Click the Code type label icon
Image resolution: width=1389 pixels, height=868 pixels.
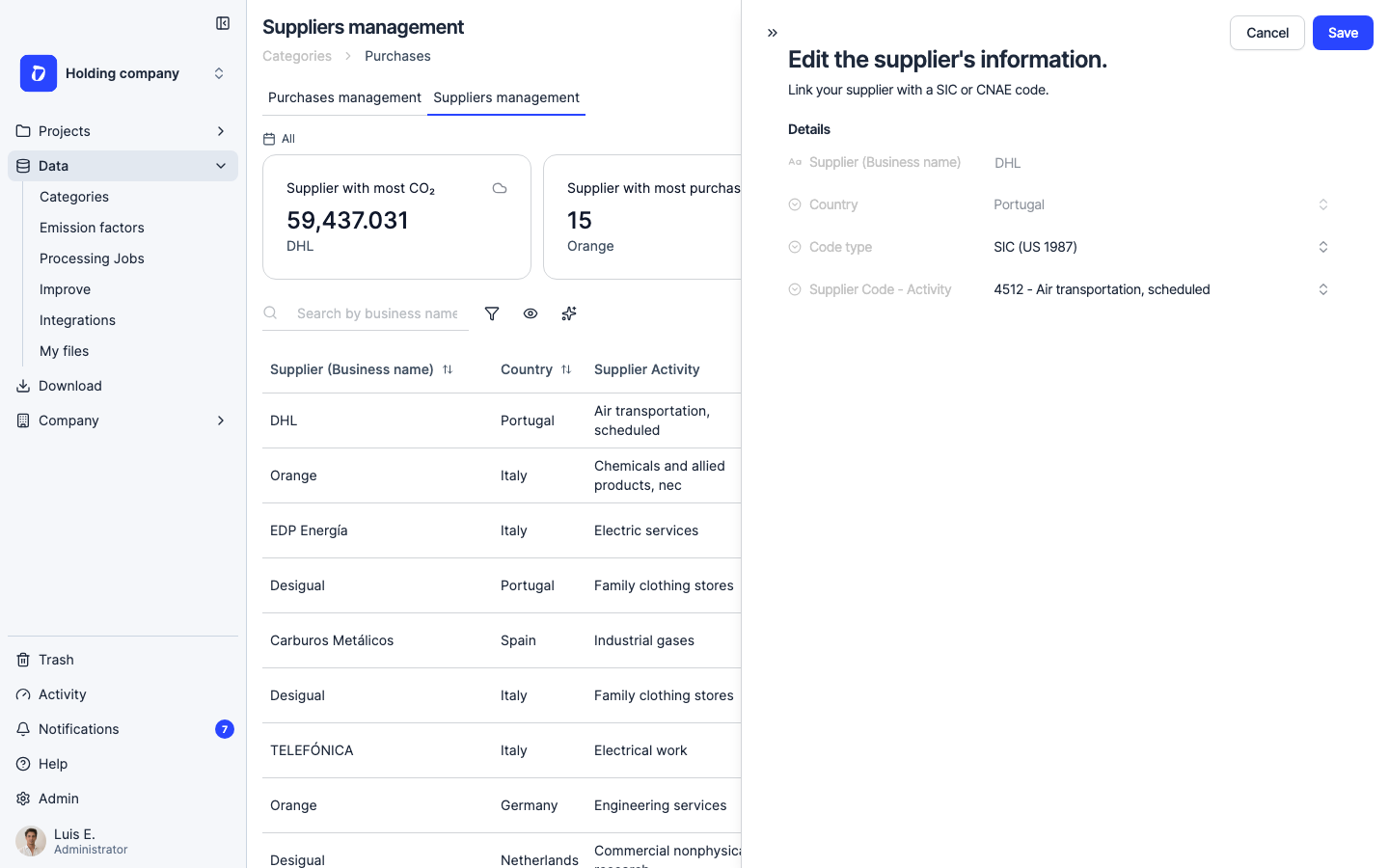(x=795, y=247)
